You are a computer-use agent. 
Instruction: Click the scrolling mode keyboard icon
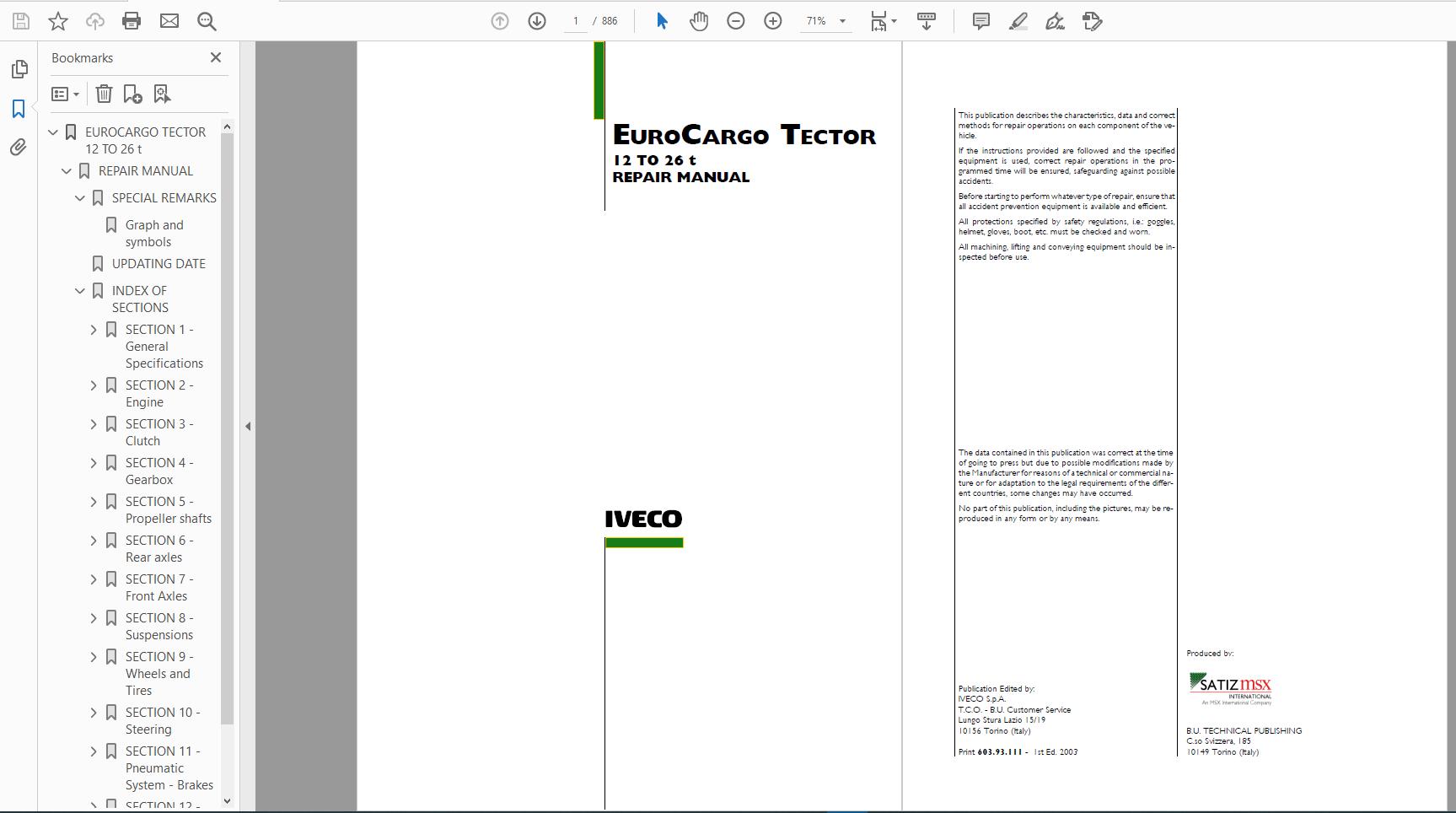pyautogui.click(x=927, y=21)
